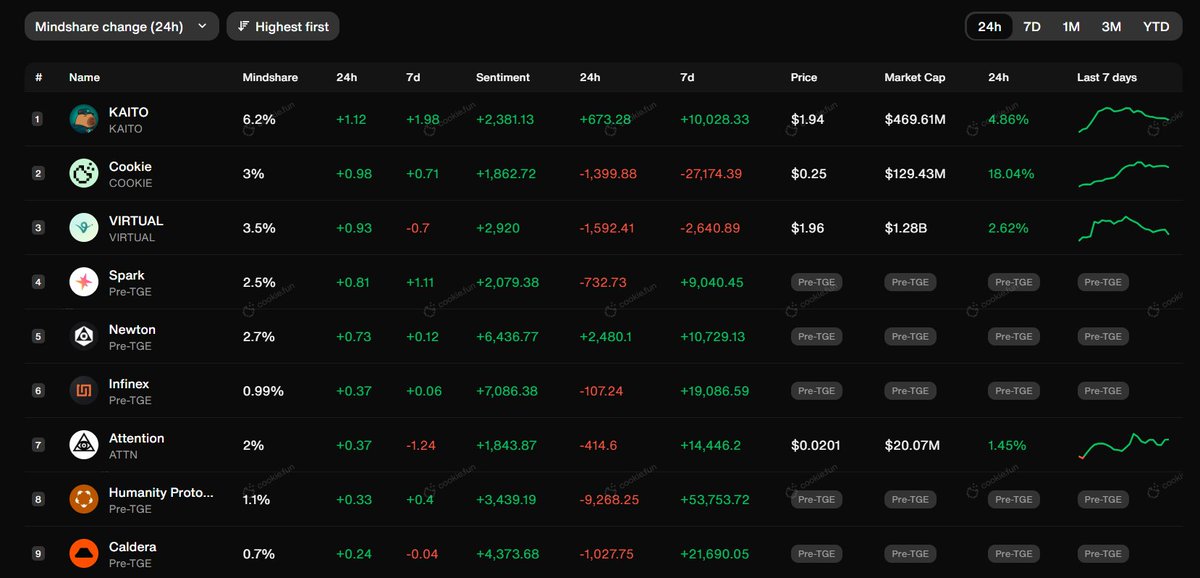Click Attention's 7d mindshare change -1.24
Image resolution: width=1200 pixels, height=578 pixels.
coord(423,445)
